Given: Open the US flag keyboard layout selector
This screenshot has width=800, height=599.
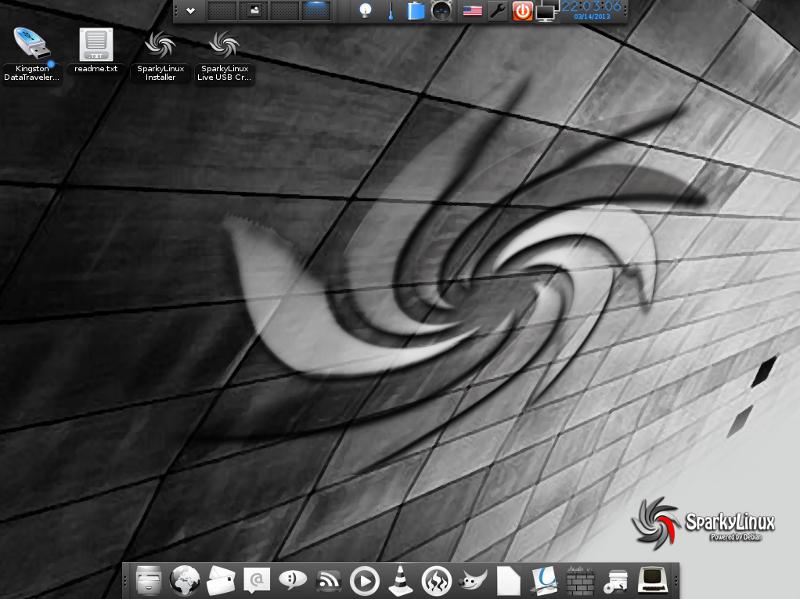Looking at the screenshot, I should coord(473,12).
